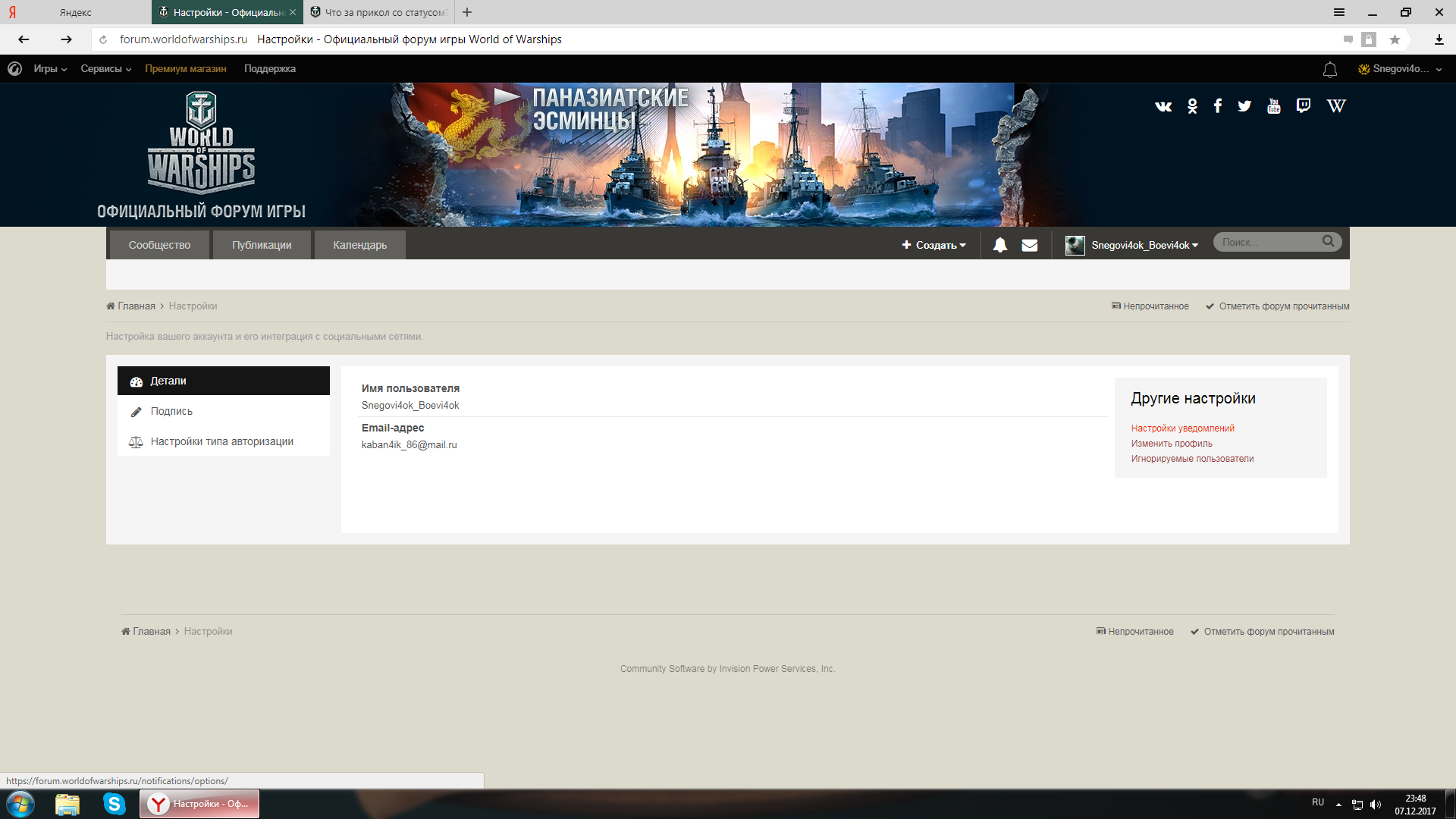Screen dimensions: 1456x819
Task: Open a new browser tab with plus
Action: [x=467, y=12]
